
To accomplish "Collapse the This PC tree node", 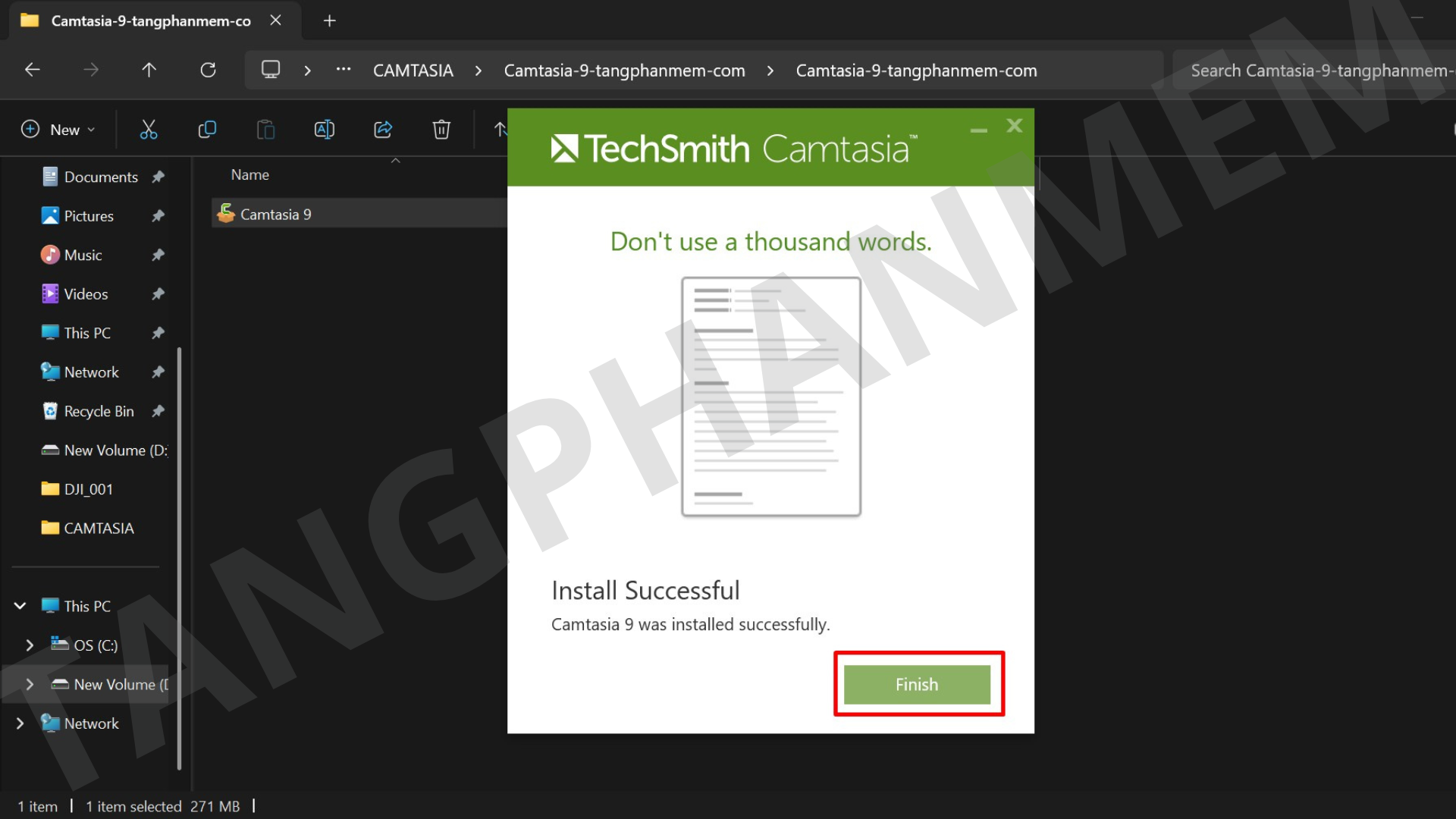I will pyautogui.click(x=20, y=606).
